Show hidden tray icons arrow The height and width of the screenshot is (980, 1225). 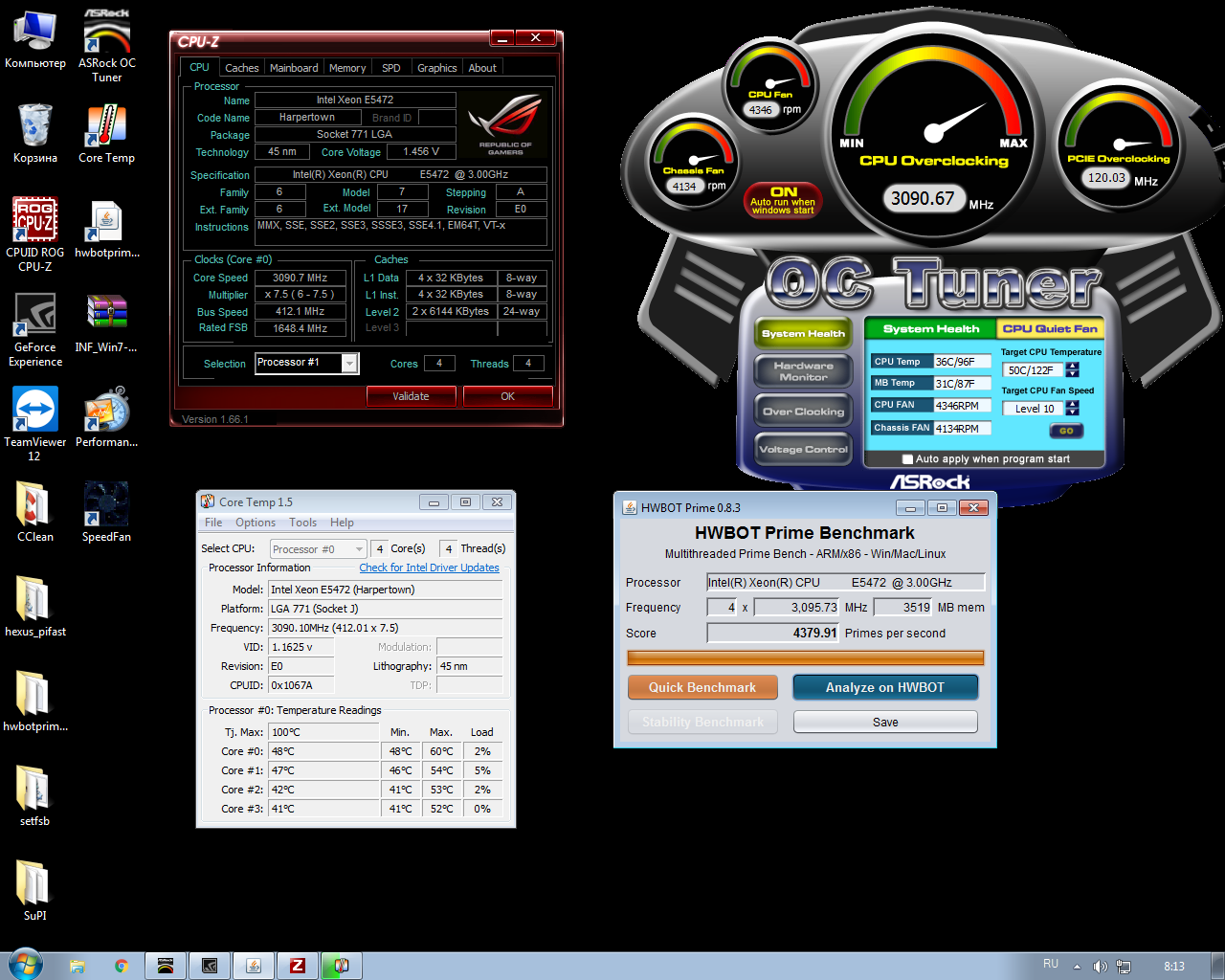pos(1077,967)
